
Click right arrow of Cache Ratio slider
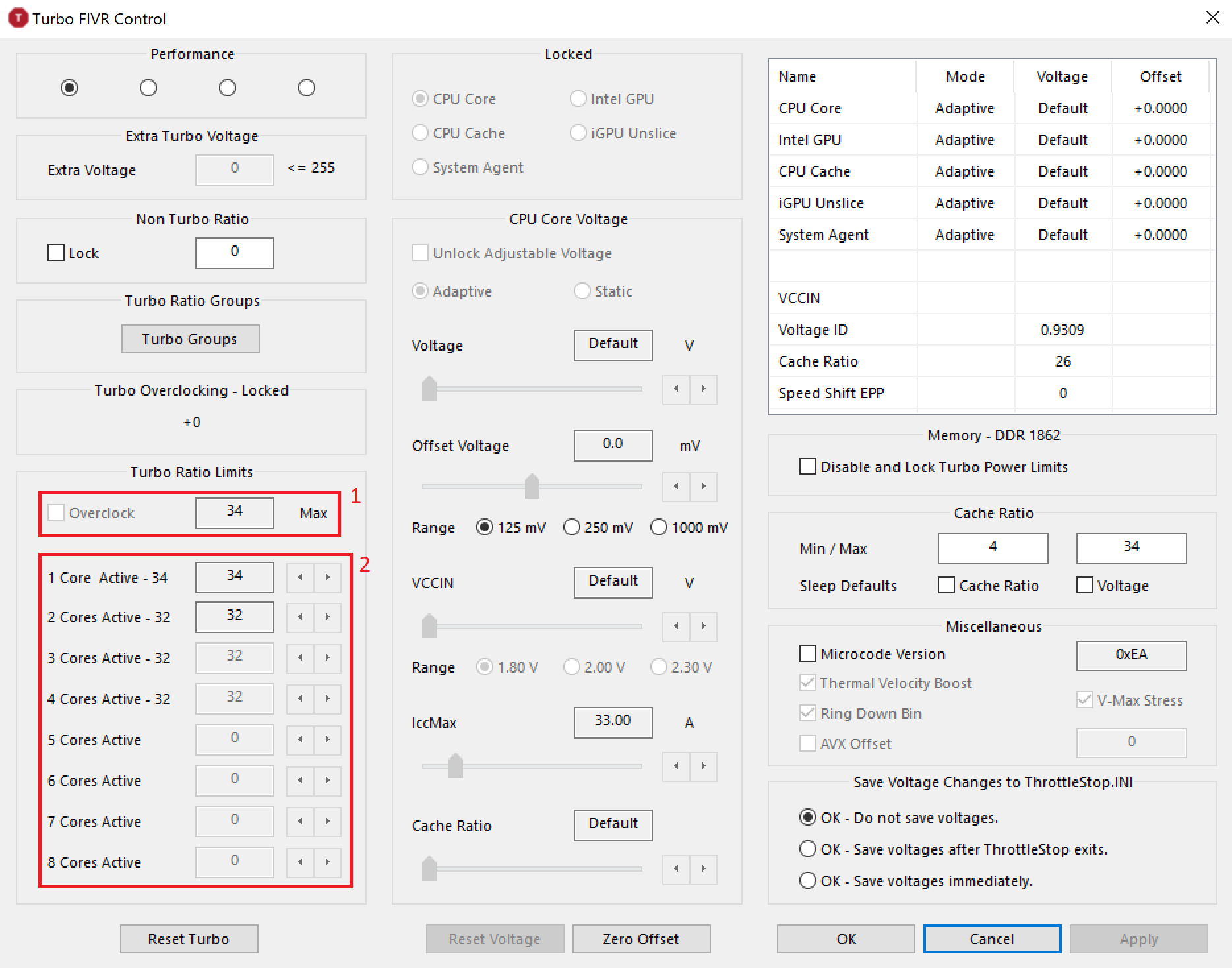coord(704,869)
